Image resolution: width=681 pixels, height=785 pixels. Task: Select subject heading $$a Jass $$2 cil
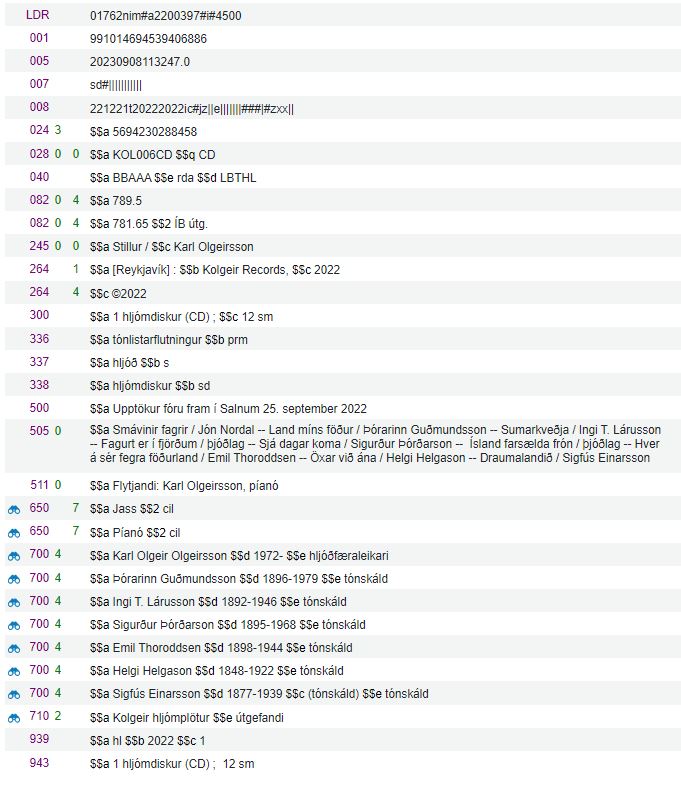click(132, 509)
